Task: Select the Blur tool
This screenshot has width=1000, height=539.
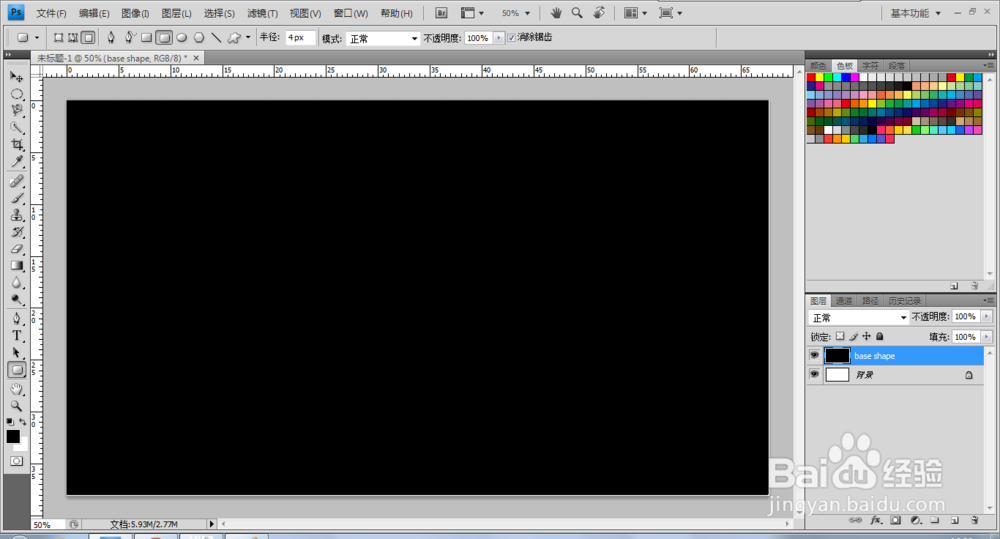Action: coord(17,283)
